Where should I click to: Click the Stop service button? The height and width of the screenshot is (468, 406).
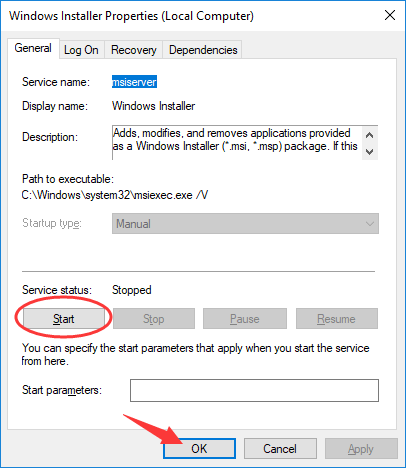pos(154,319)
